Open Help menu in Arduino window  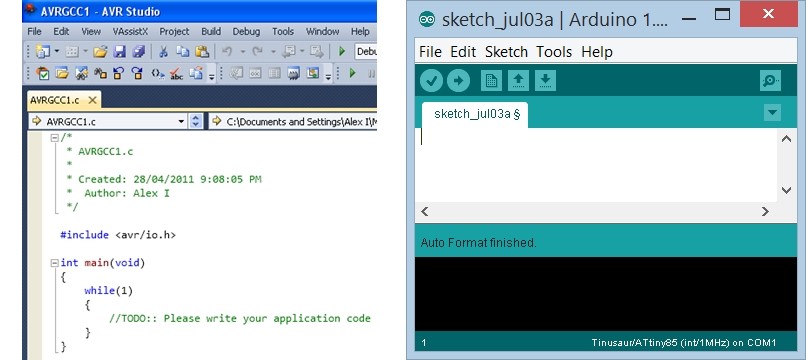pos(597,52)
